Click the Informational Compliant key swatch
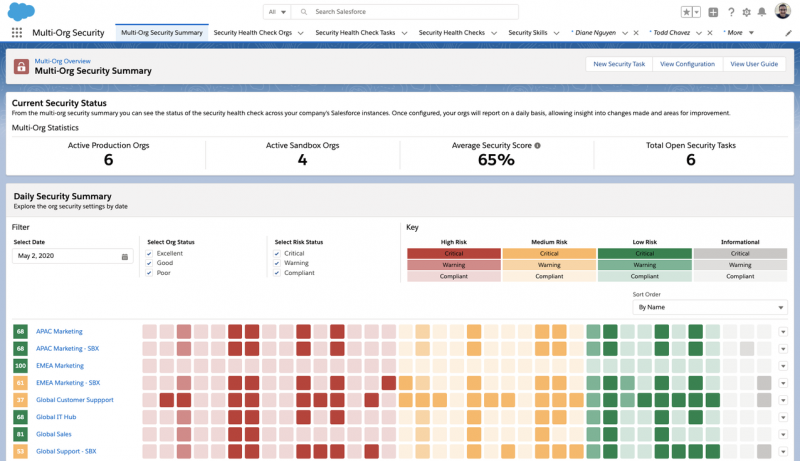This screenshot has width=800, height=461. pos(740,276)
